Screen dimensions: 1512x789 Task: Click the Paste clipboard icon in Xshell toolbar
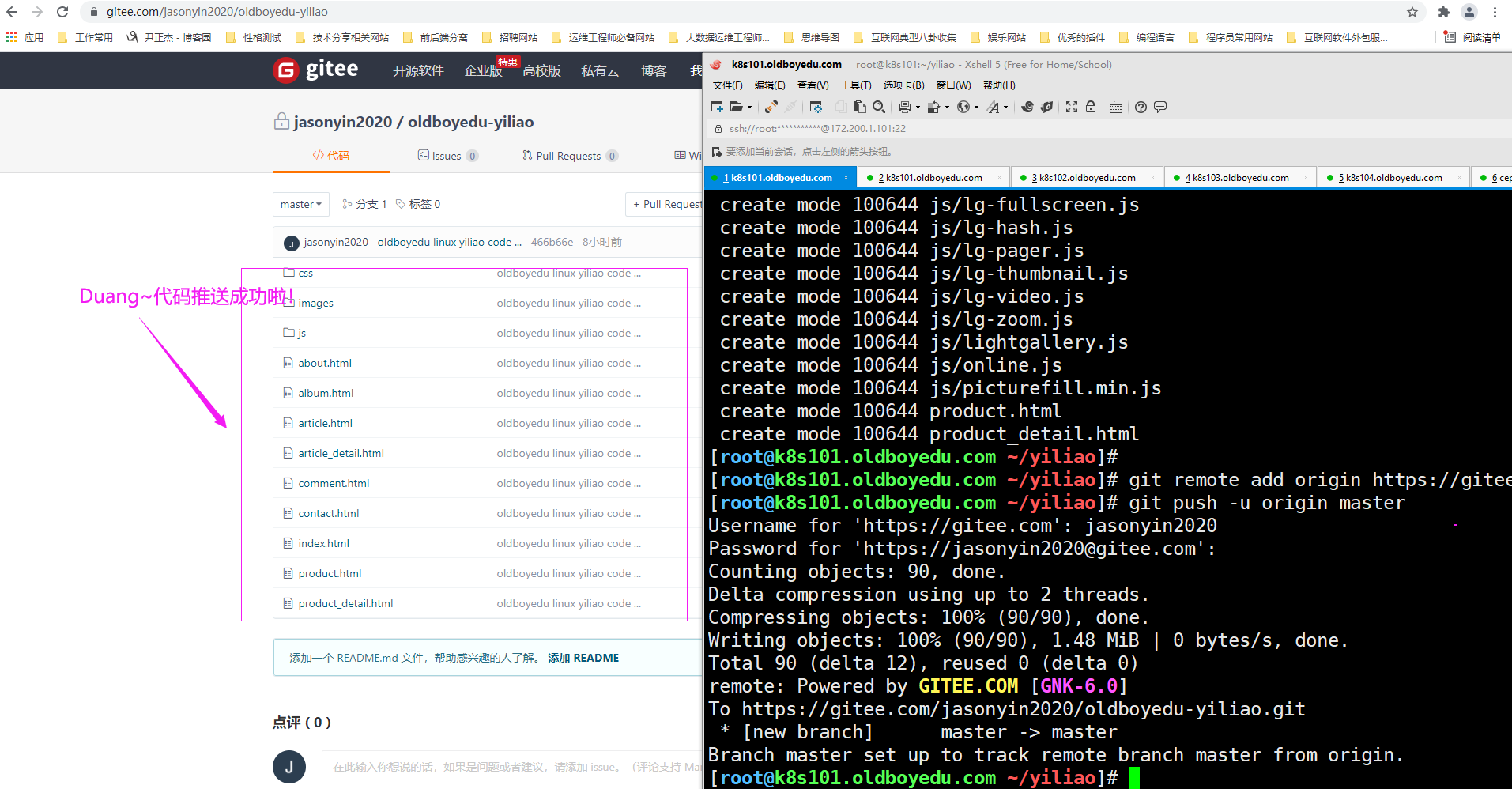pyautogui.click(x=860, y=108)
